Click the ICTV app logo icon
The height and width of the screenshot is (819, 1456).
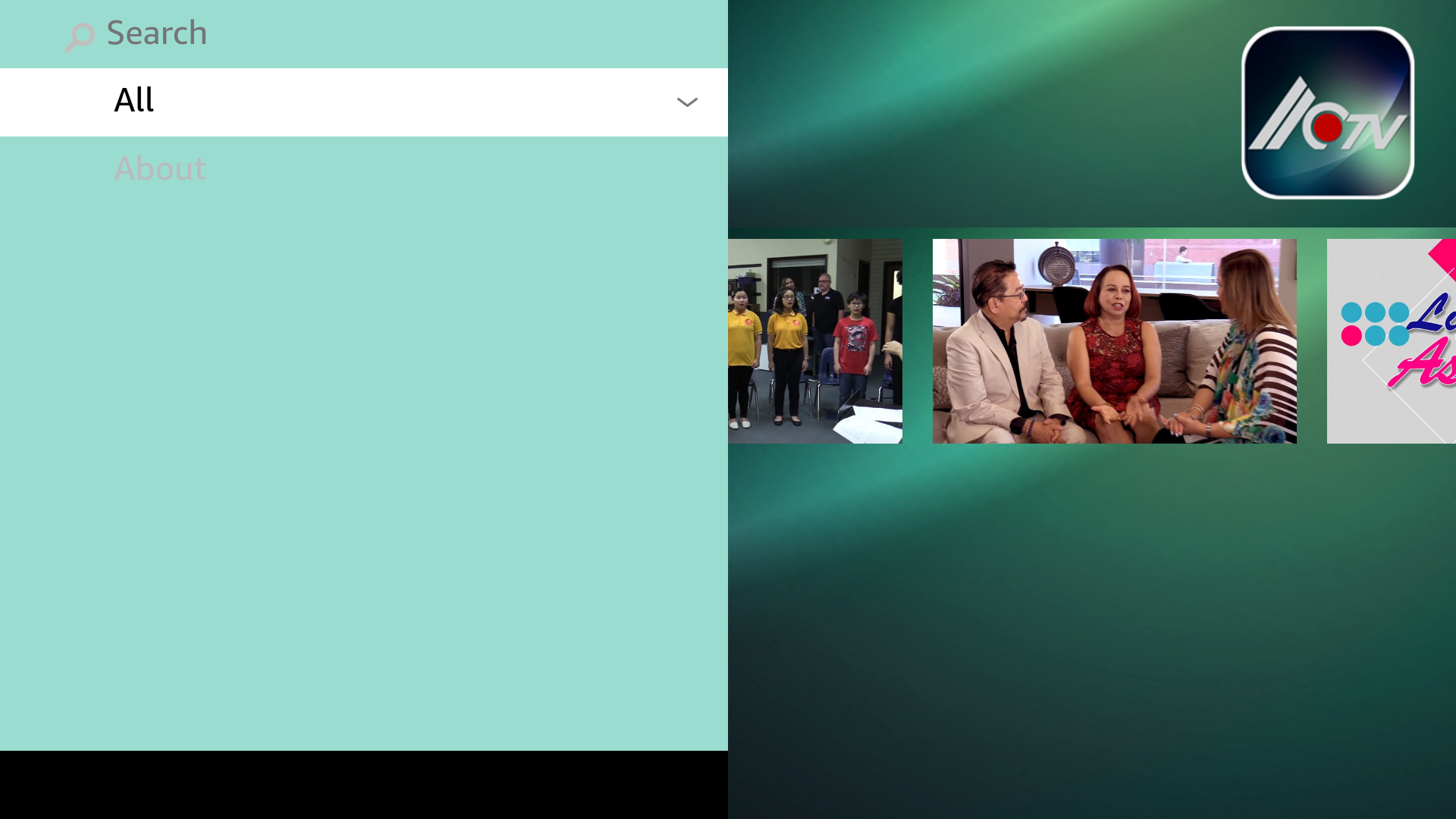(x=1328, y=113)
